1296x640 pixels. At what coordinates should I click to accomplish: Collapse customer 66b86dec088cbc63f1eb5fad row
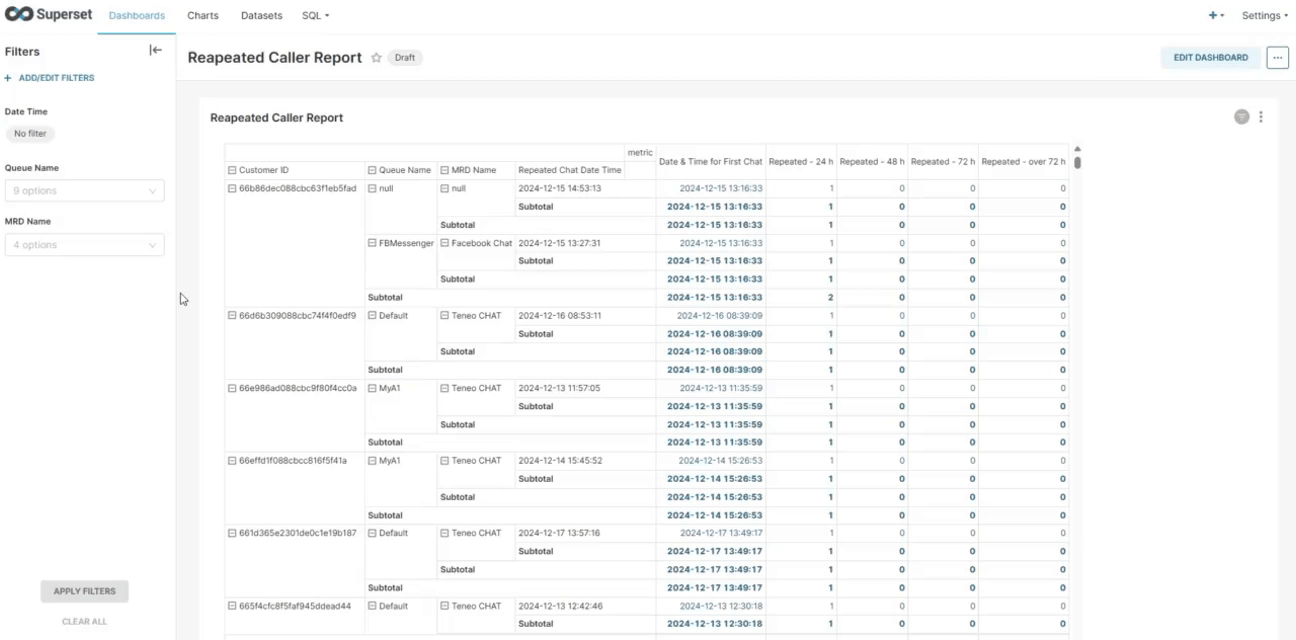232,188
